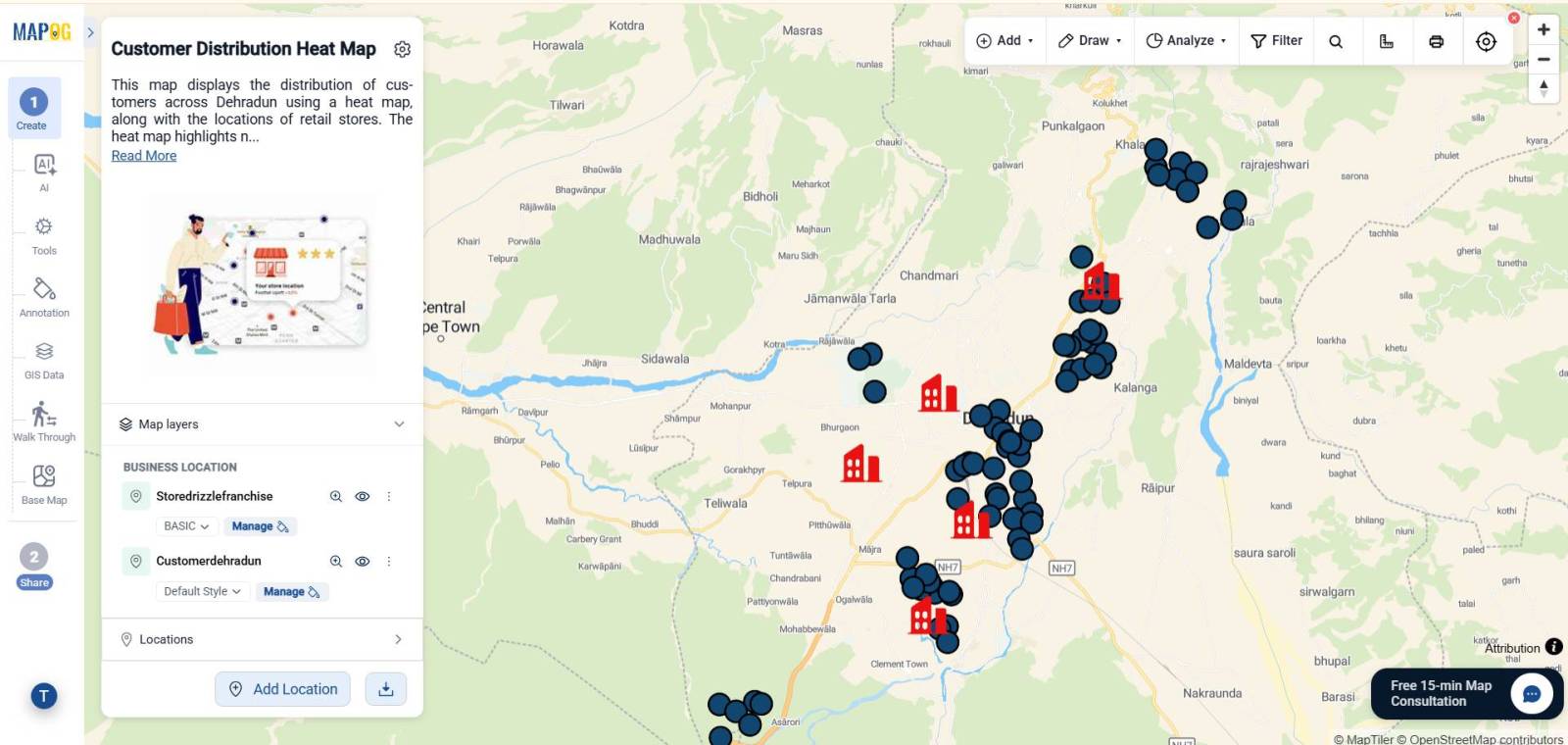Close the red dismiss badge near toolbar
1568x745 pixels.
[x=1514, y=18]
